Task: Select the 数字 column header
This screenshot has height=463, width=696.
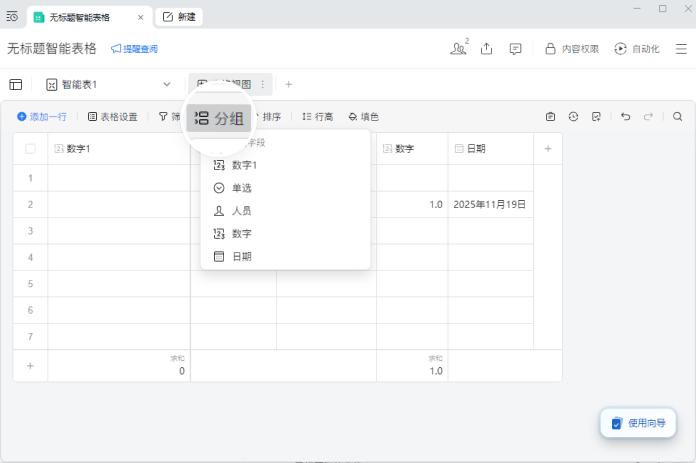Action: pyautogui.click(x=412, y=149)
